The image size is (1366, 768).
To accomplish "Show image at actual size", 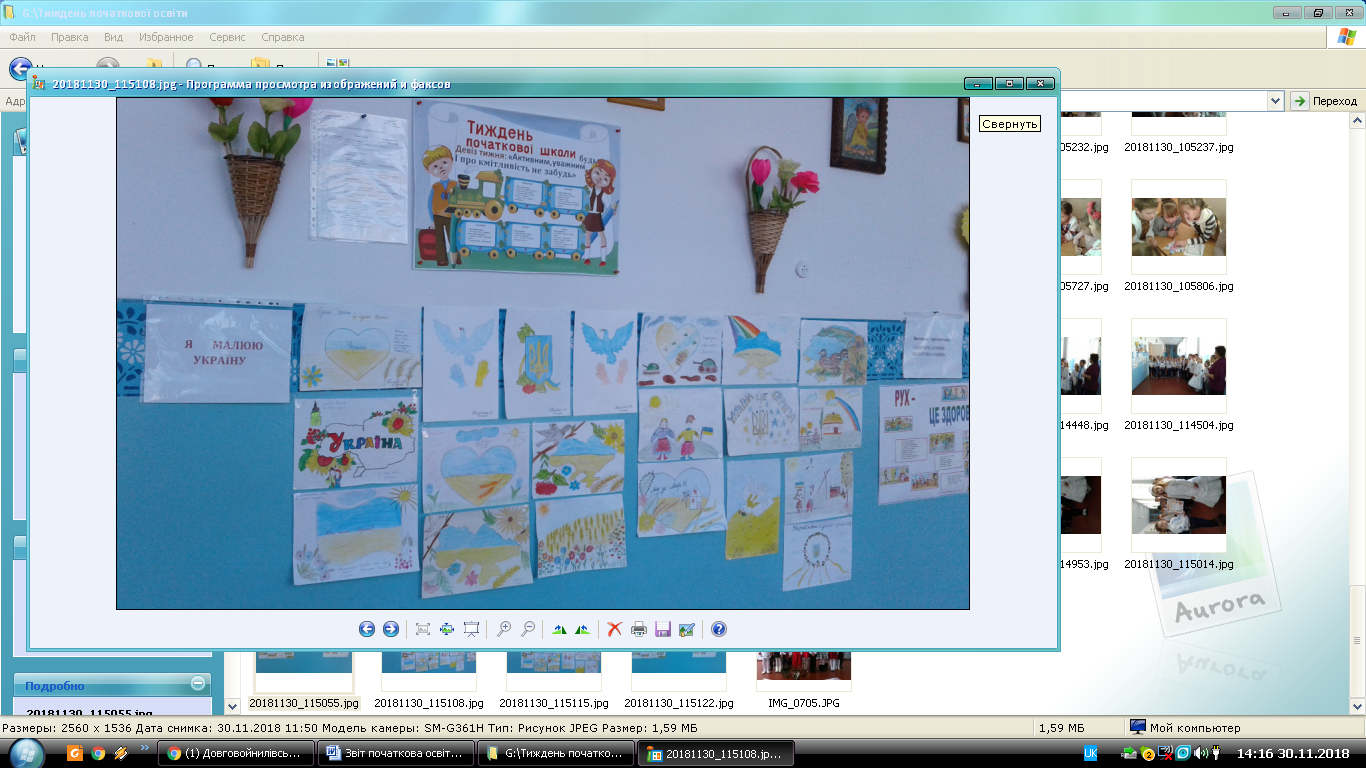I will click(447, 629).
